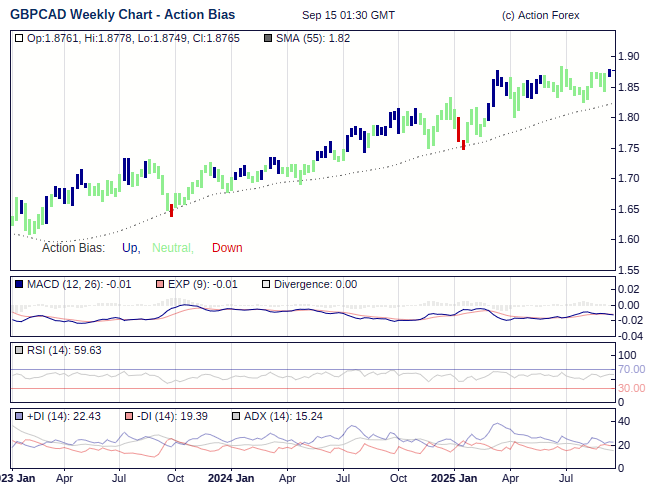Click the white OHLC price legend square
Screen dimensions: 650x489
pyautogui.click(x=19, y=38)
